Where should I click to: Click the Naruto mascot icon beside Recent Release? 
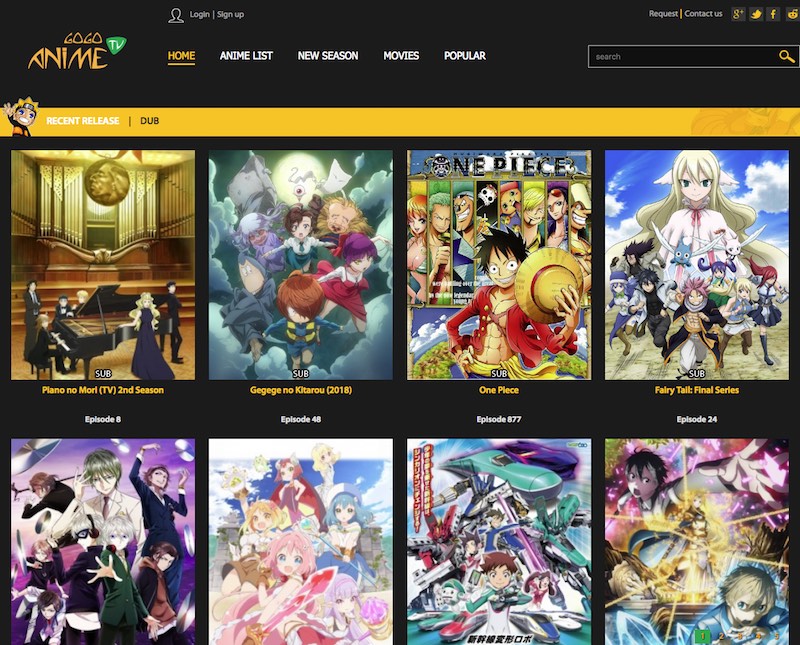pos(20,117)
